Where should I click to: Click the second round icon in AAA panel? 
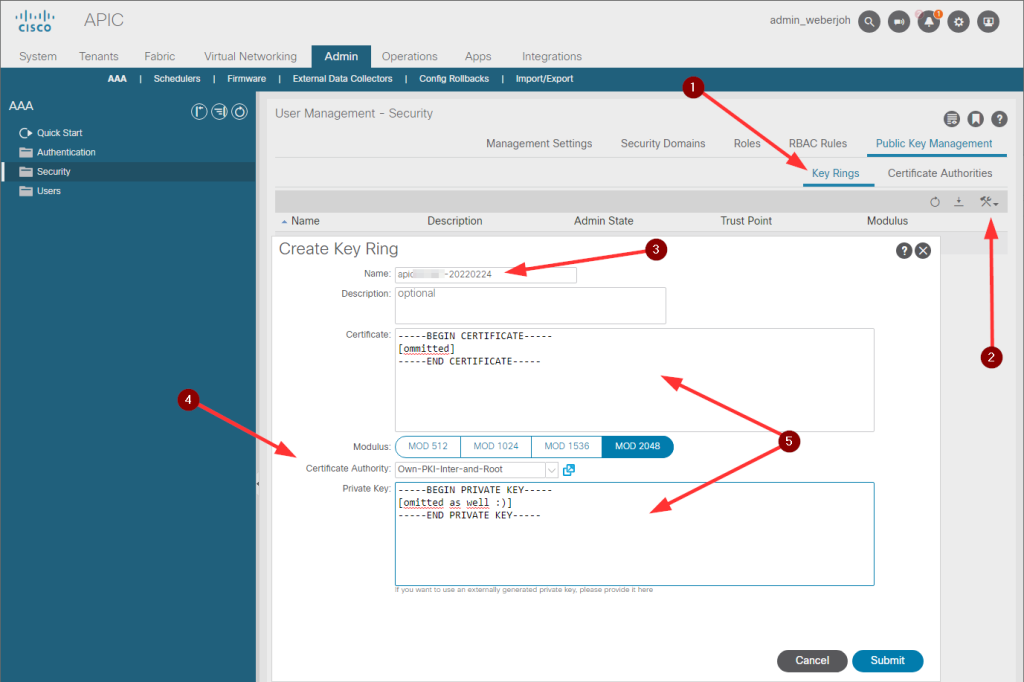219,112
